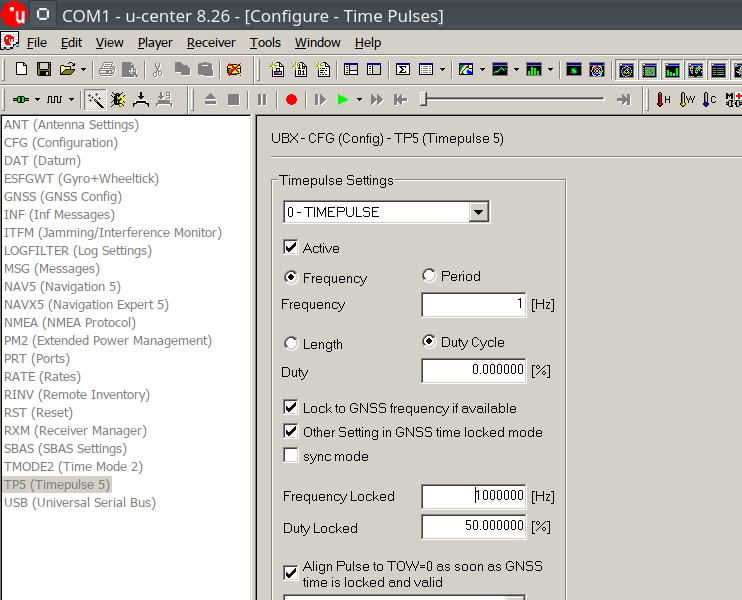Click the open folder icon
Viewport: 742px width, 600px height.
pyautogui.click(x=67, y=70)
